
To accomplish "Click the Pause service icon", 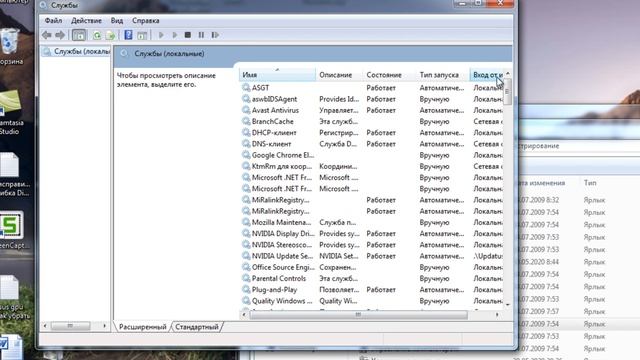I will (x=201, y=35).
